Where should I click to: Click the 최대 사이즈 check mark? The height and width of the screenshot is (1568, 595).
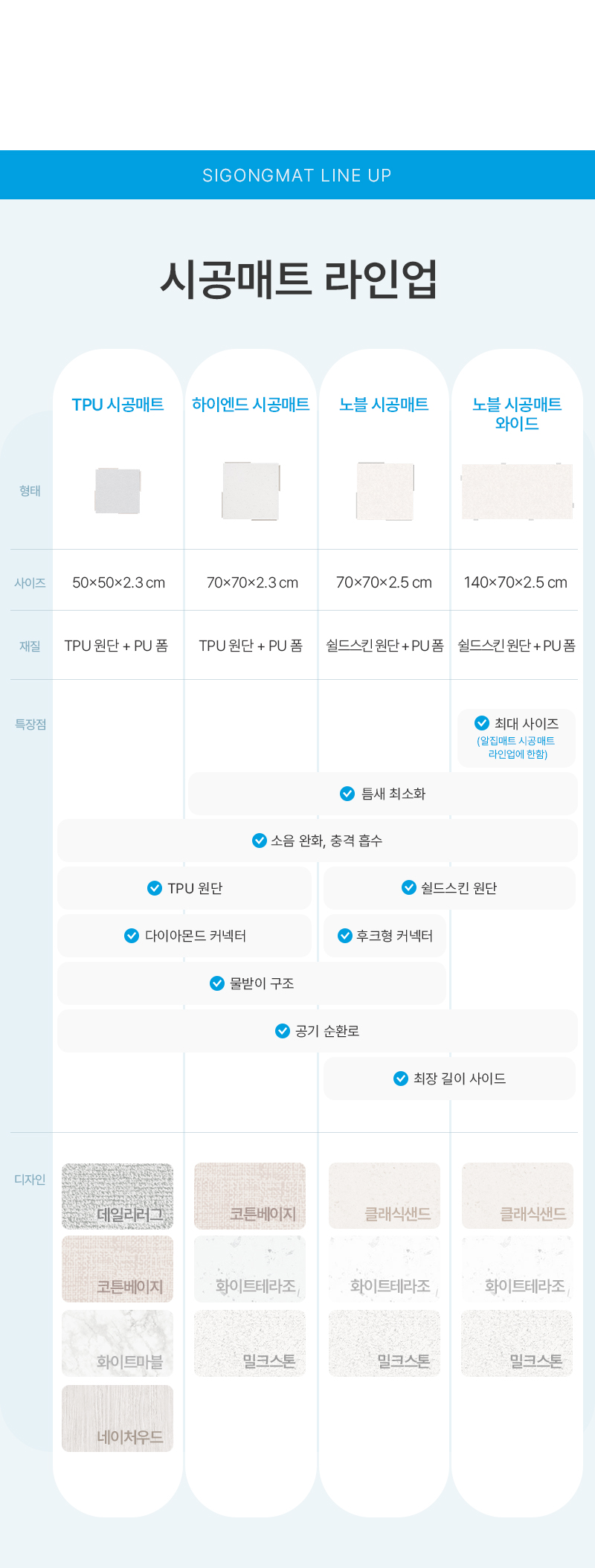coord(482,723)
